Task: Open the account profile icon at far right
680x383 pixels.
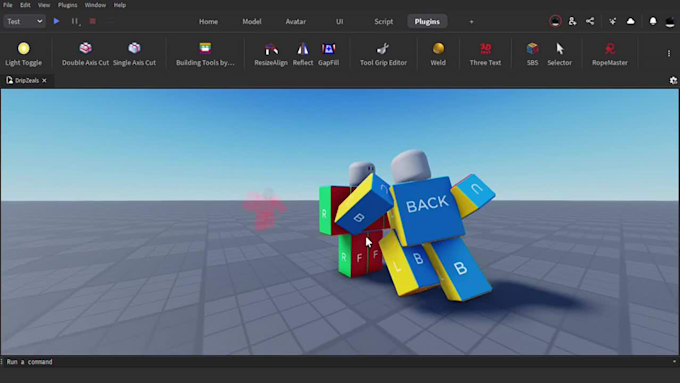Action: [670, 22]
